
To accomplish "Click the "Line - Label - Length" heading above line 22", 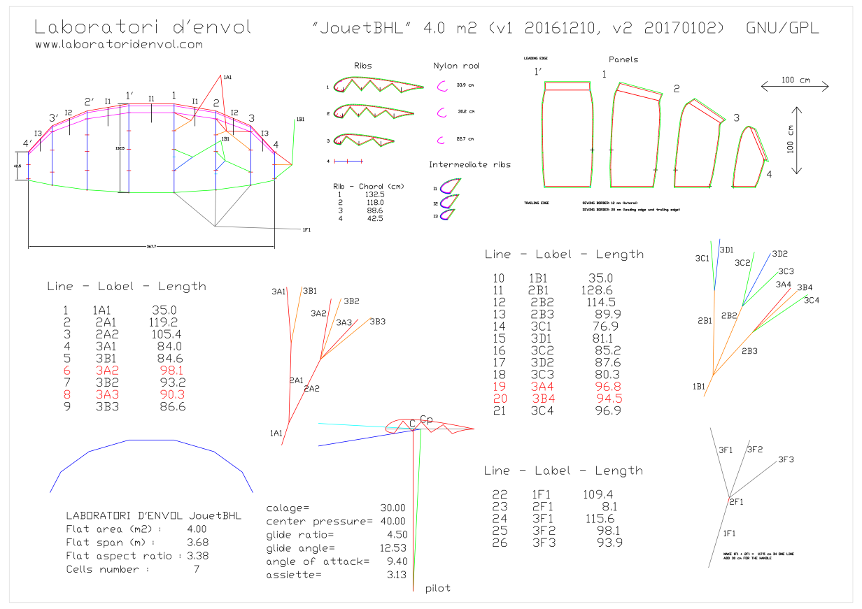I will click(x=563, y=471).
